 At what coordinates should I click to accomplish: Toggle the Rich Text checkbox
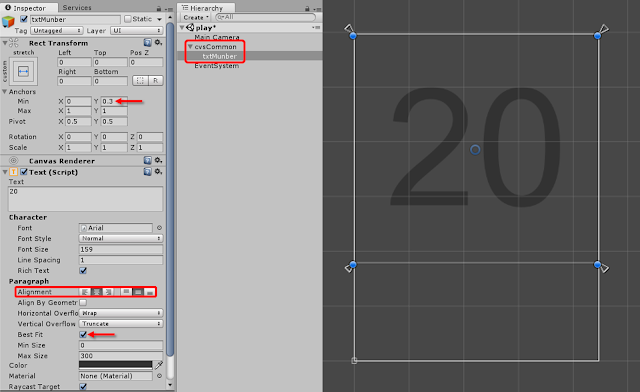83,271
